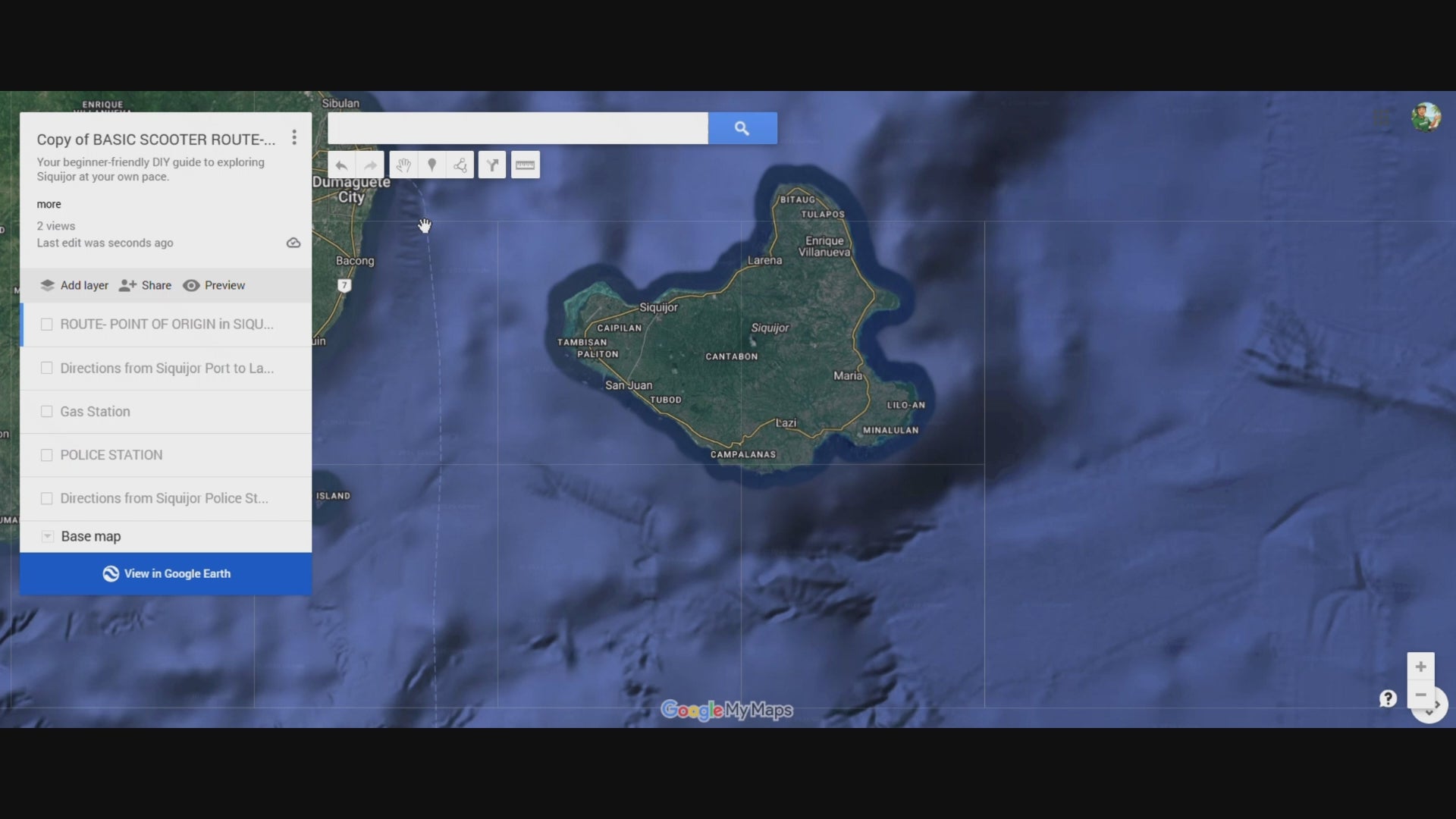Click the Undo arrow in the map toolbar
Screen dimensions: 1456x819
pos(342,165)
